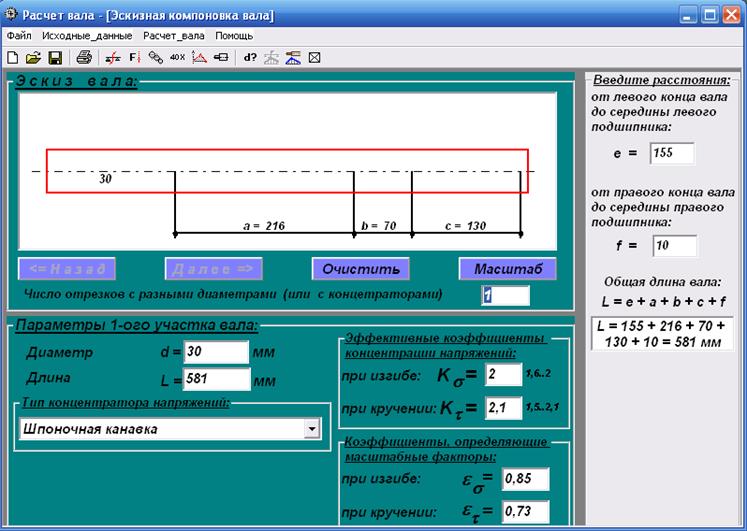747x531 pixels.
Task: Click the Kσ bending coefficient field
Action: [504, 374]
